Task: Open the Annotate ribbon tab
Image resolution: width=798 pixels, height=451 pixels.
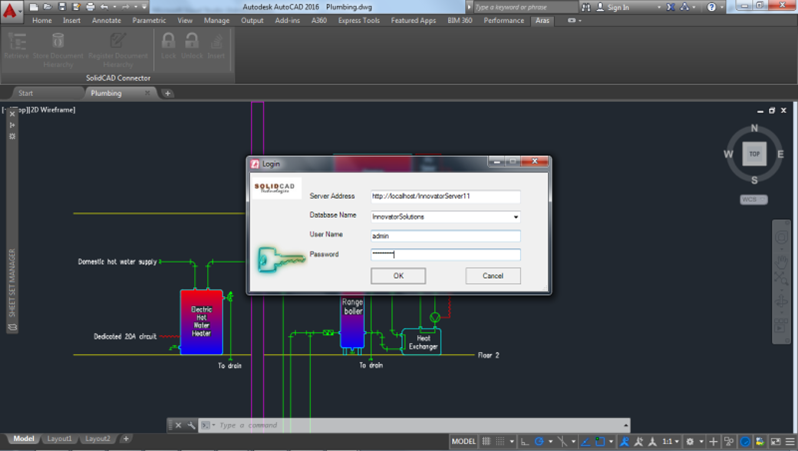Action: (106, 20)
